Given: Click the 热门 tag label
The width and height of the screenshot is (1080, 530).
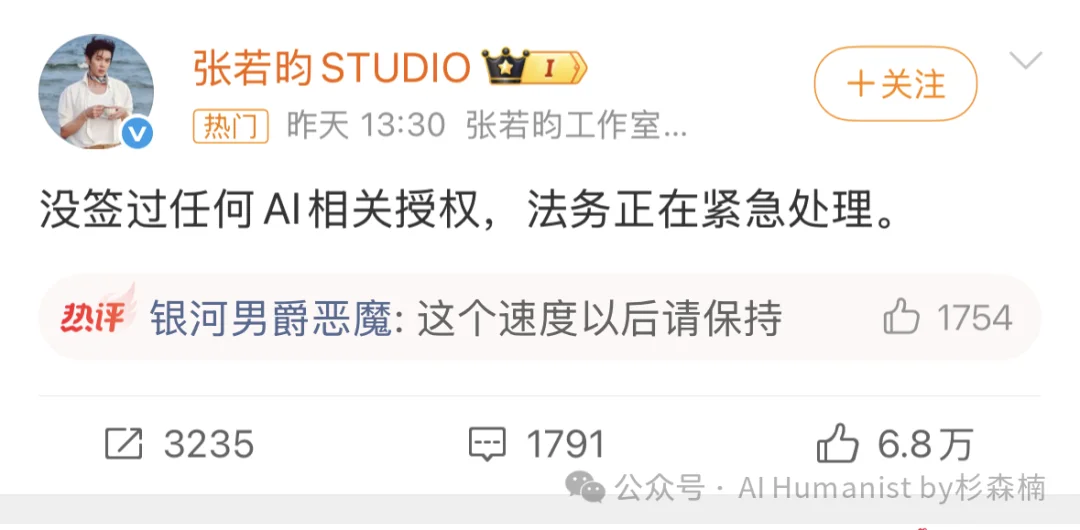Looking at the screenshot, I should point(231,126).
